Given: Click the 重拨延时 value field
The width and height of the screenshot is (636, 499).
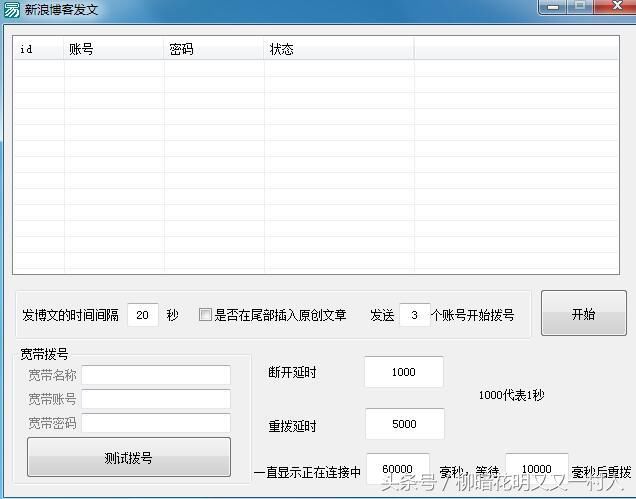Looking at the screenshot, I should point(405,424).
